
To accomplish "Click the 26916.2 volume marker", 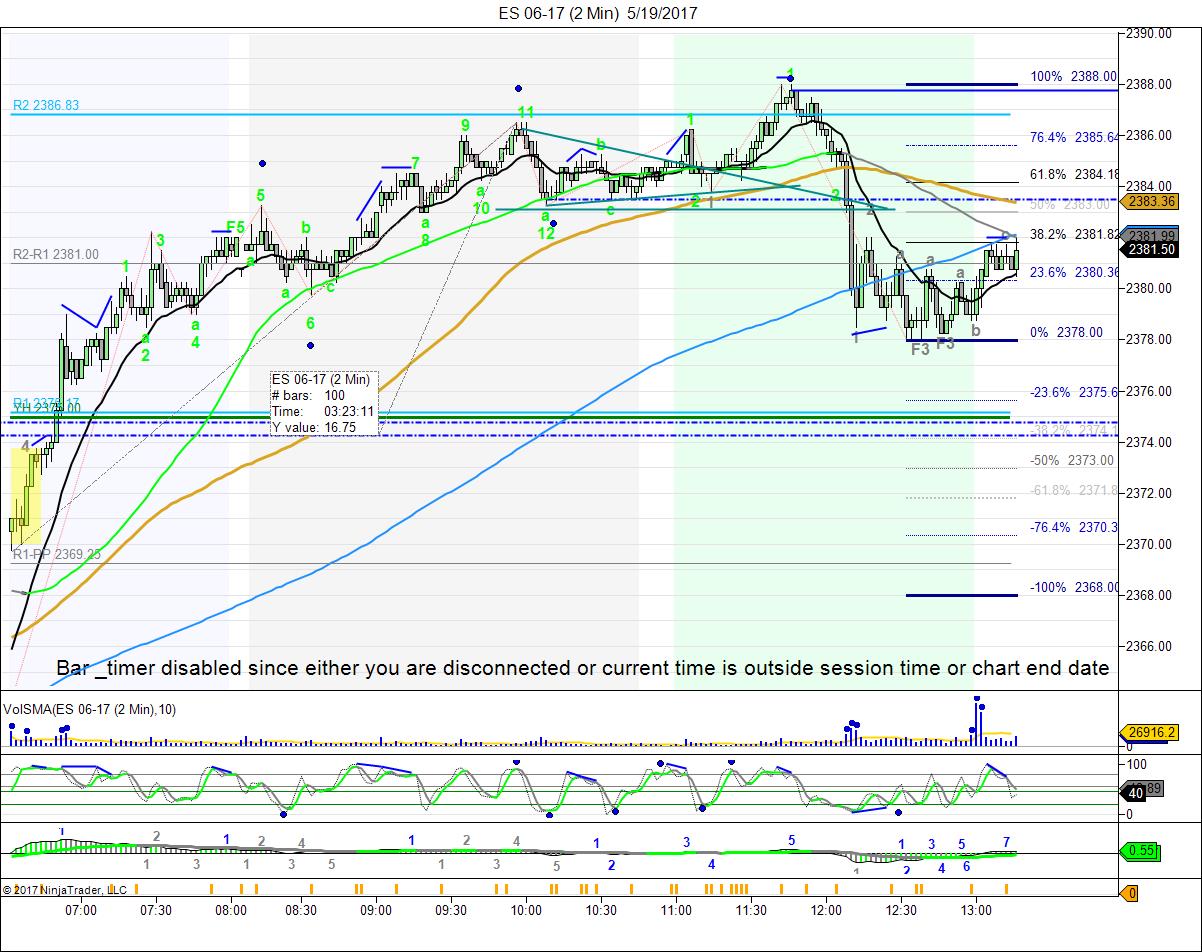I will pyautogui.click(x=1152, y=732).
